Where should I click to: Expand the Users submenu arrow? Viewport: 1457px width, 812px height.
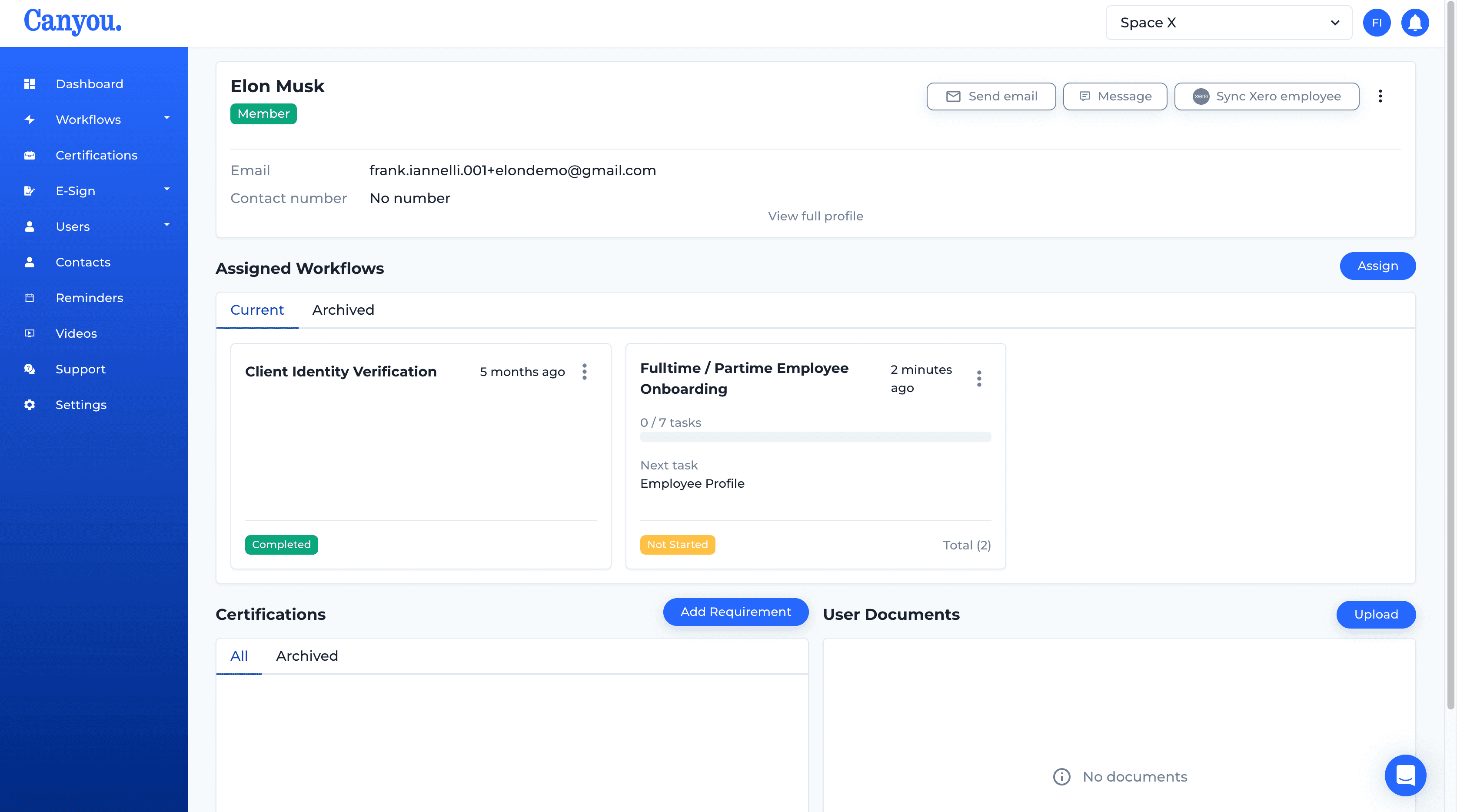[167, 224]
